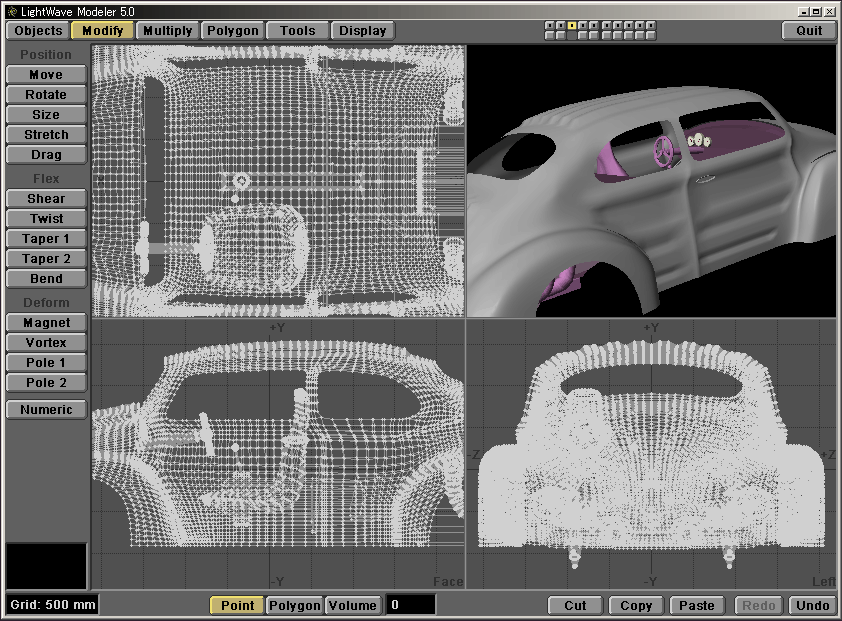The width and height of the screenshot is (842, 621).
Task: Set layer 10 as background layer
Action: 651,35
